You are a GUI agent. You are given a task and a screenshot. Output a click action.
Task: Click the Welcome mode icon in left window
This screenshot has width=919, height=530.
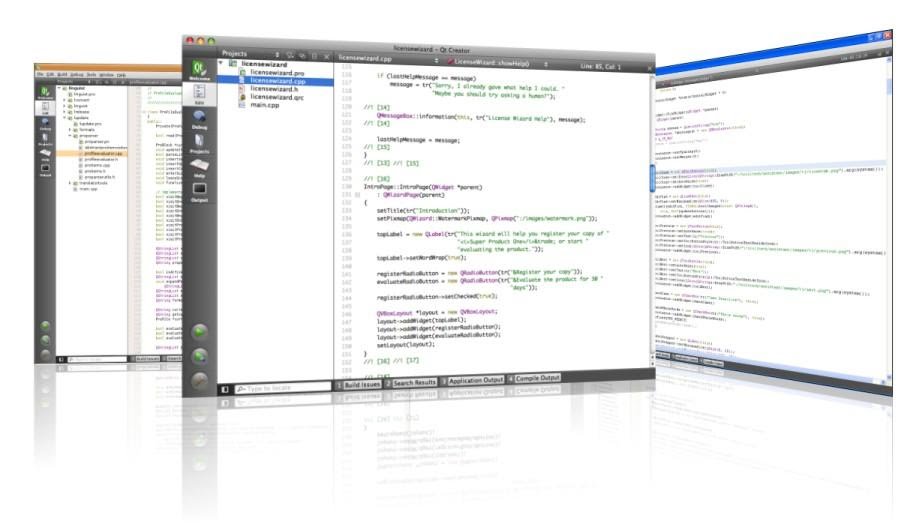(x=45, y=93)
